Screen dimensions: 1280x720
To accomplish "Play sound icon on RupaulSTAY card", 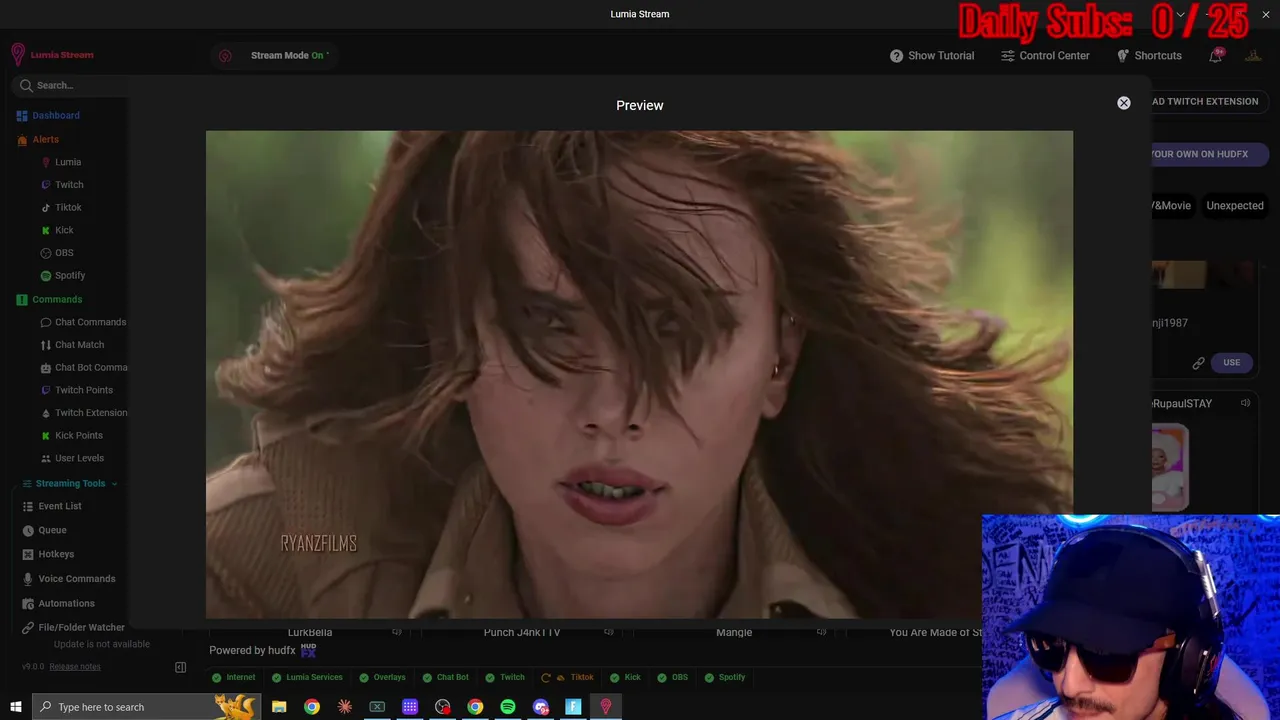I will click(1245, 403).
